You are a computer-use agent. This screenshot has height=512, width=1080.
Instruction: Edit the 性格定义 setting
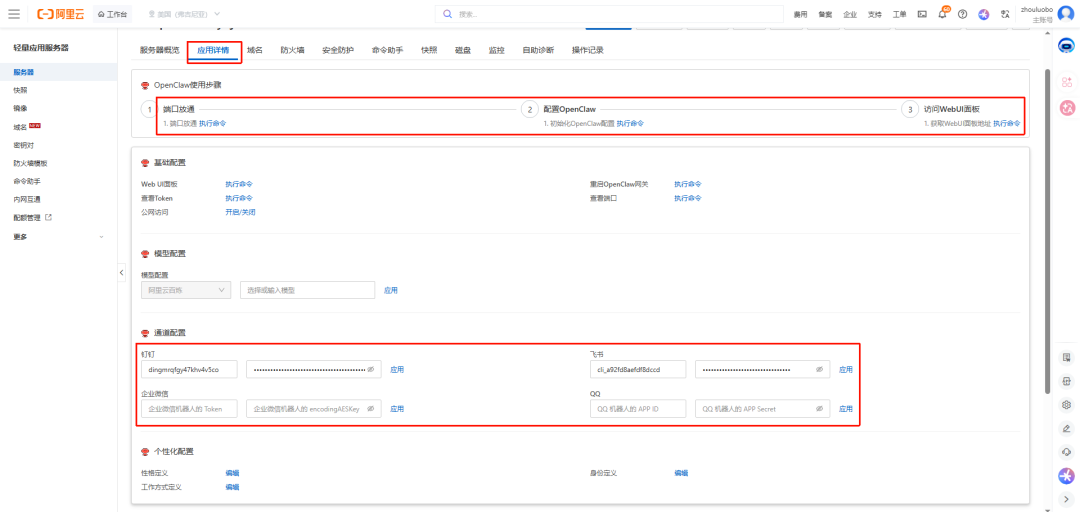(232, 473)
